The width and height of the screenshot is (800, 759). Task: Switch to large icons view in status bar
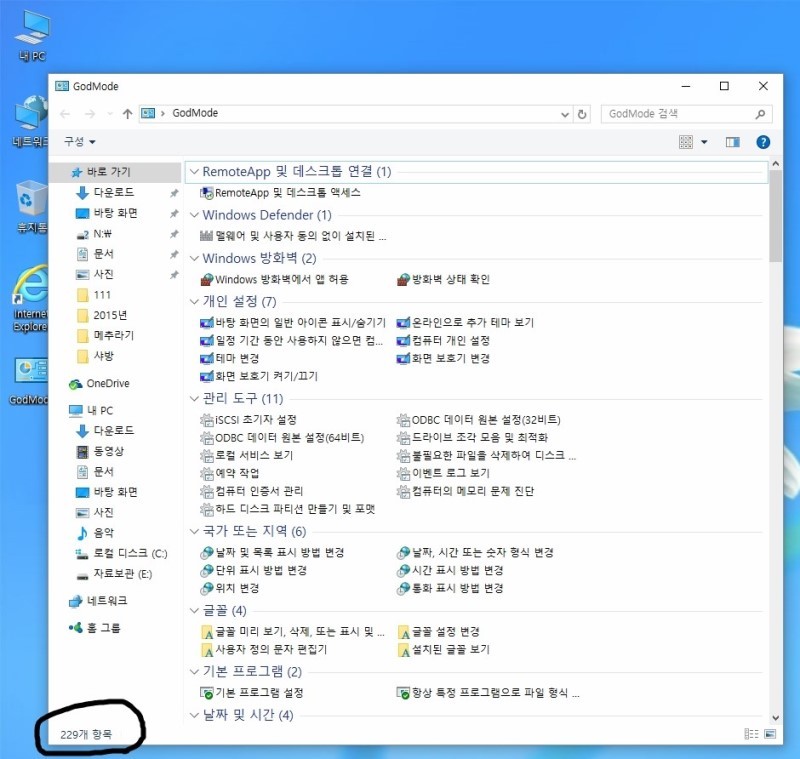770,733
